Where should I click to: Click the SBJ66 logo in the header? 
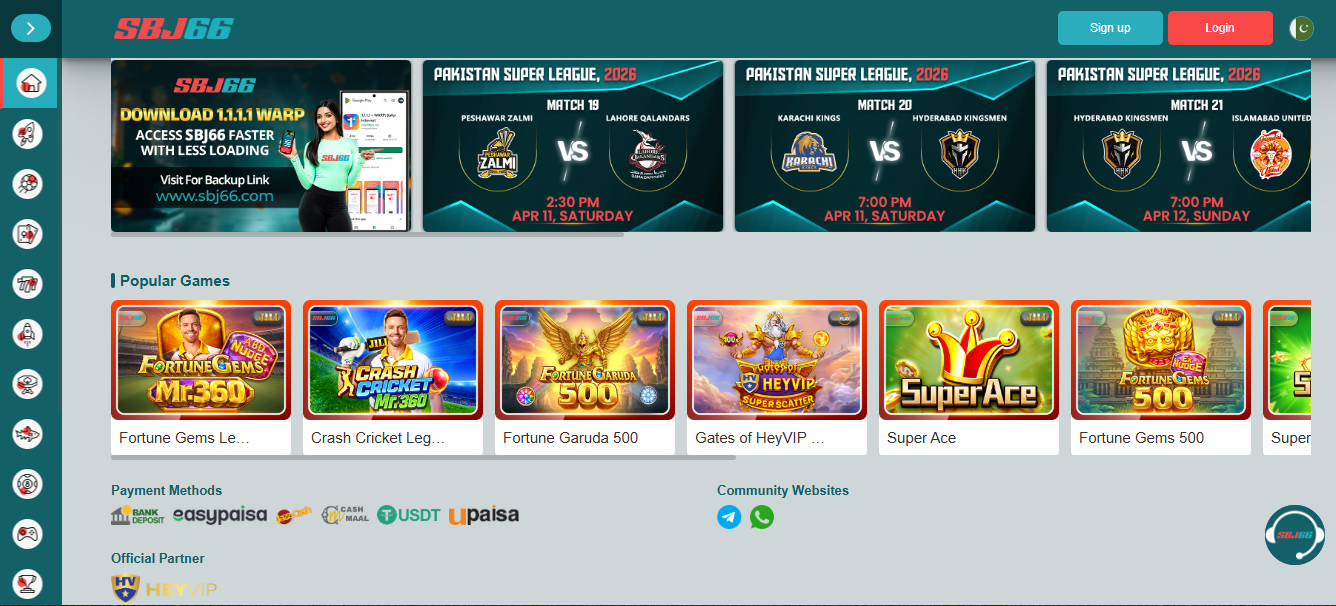[x=173, y=29]
